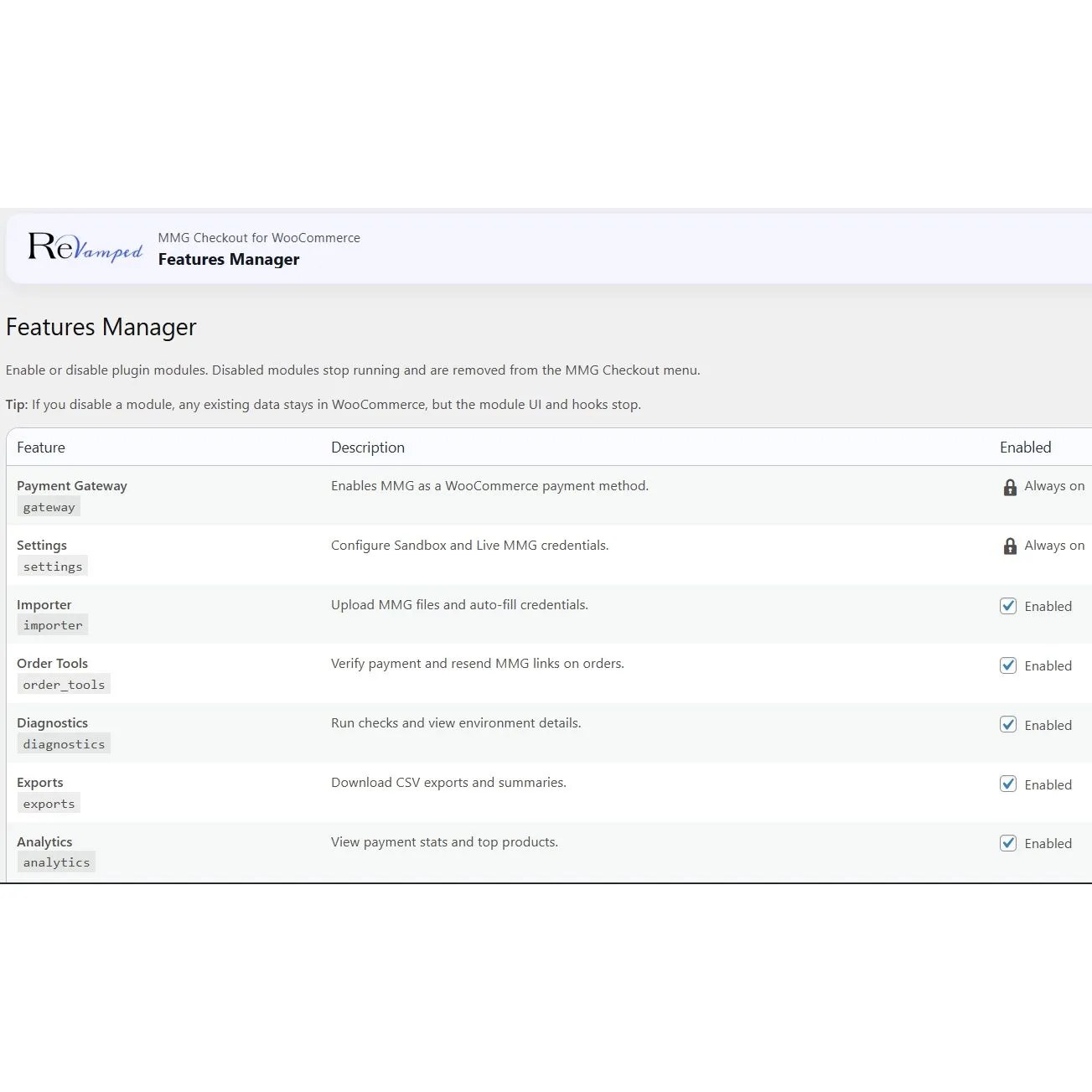Turn off the Exports module checkbox
The image size is (1092, 1092).
coord(1008,784)
